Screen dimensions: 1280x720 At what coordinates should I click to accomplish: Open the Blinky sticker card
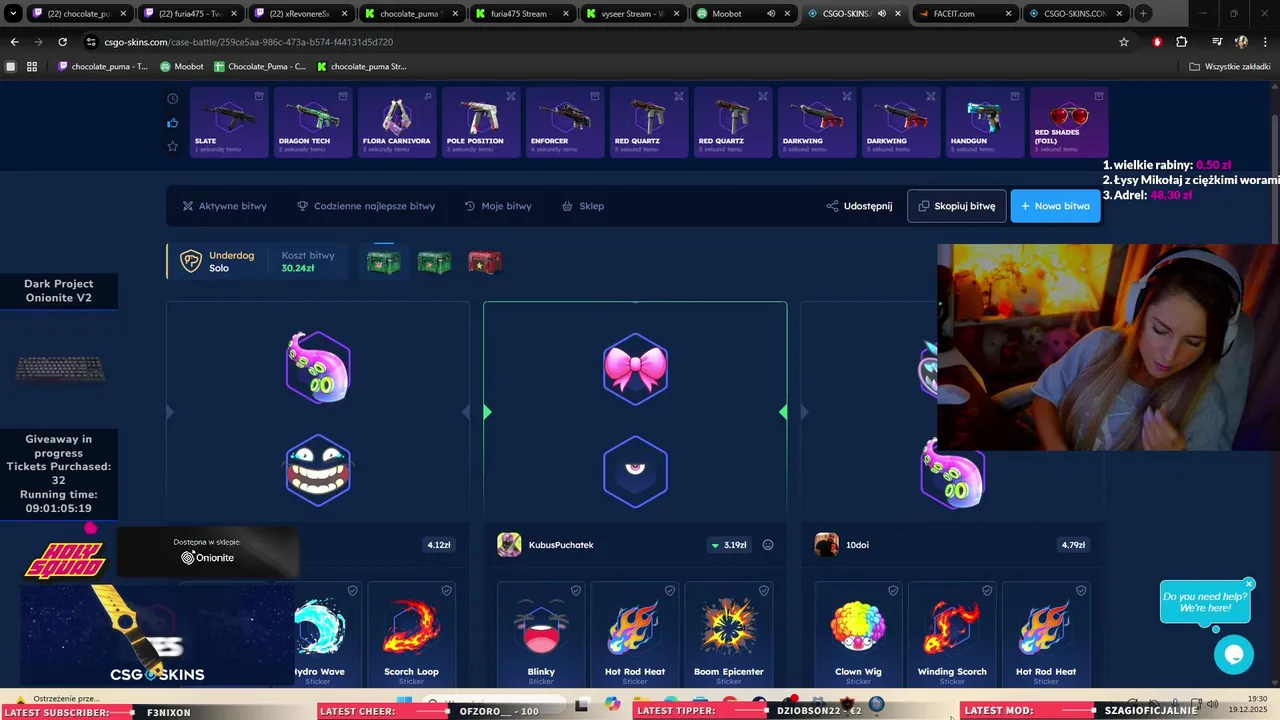pos(541,635)
